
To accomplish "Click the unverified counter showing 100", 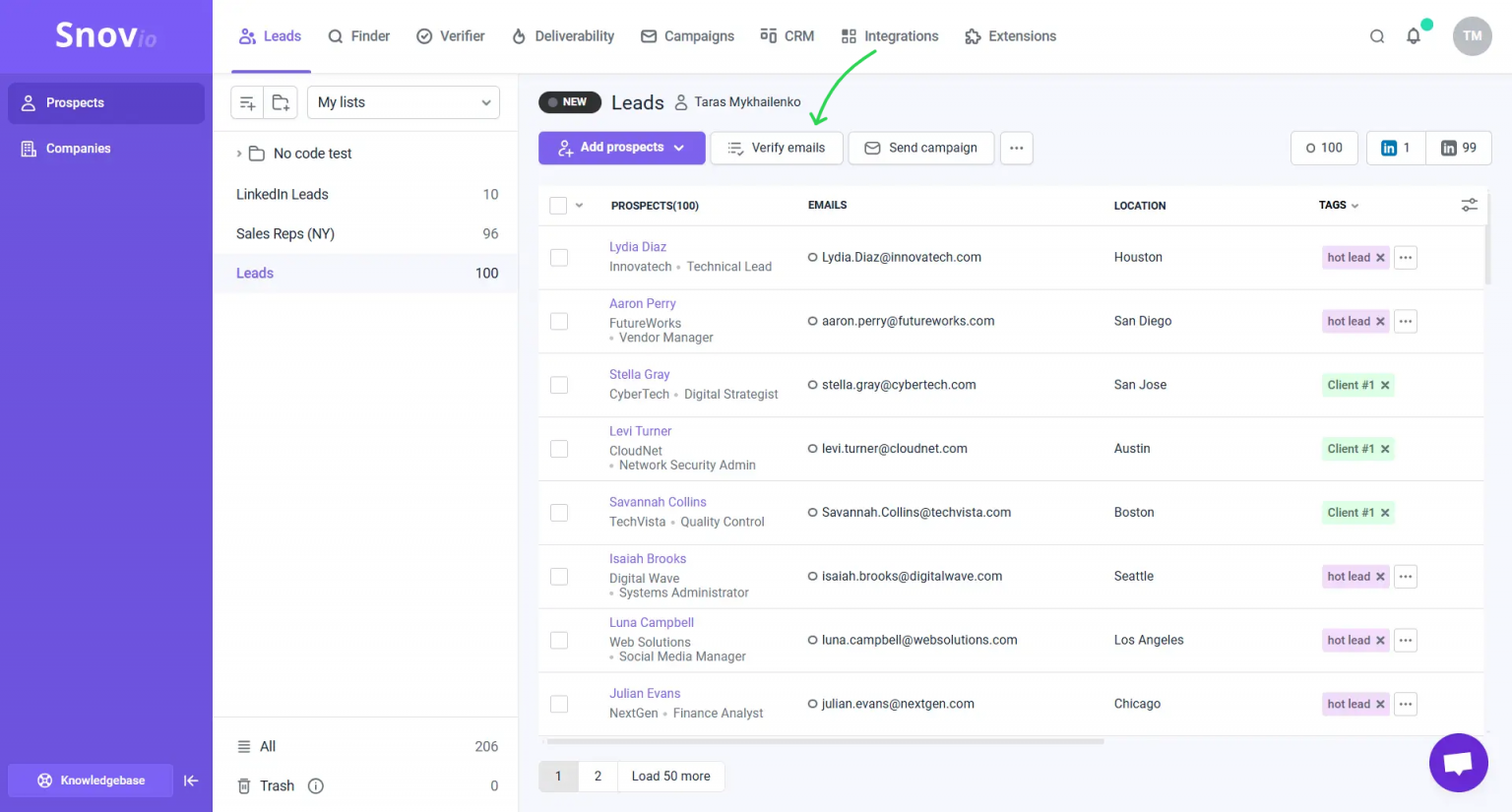I will (x=1324, y=148).
